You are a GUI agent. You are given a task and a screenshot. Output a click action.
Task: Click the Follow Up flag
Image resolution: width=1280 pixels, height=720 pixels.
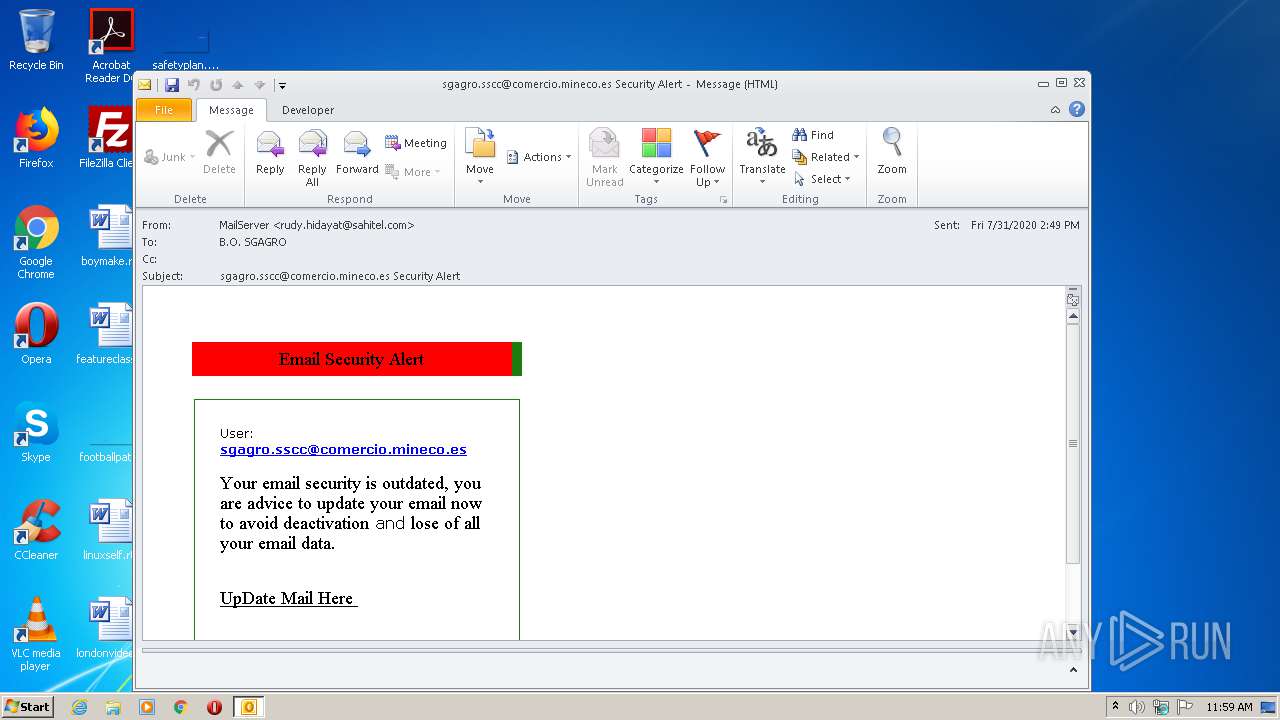tap(707, 158)
